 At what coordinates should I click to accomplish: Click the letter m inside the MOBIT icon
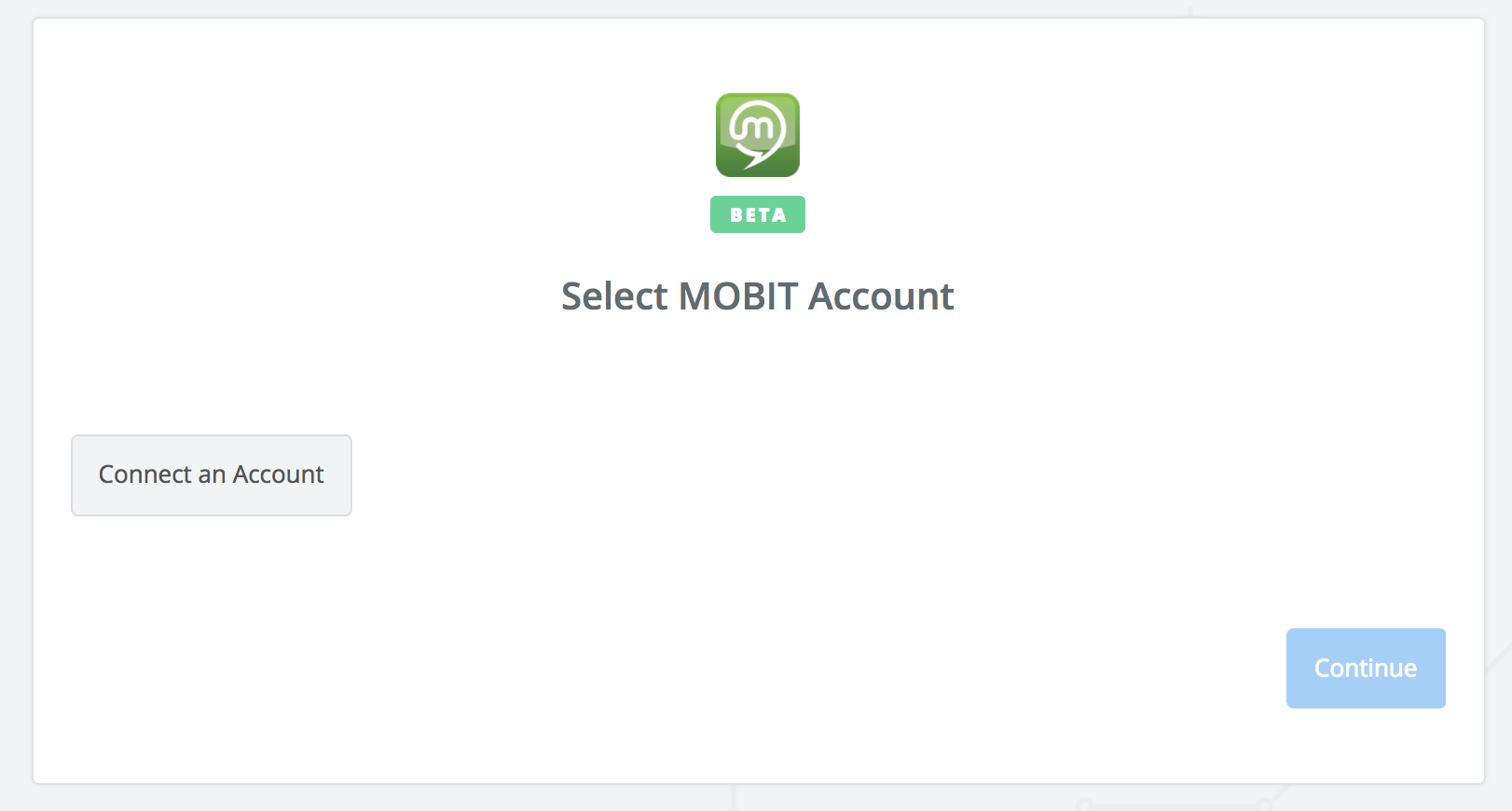(757, 126)
